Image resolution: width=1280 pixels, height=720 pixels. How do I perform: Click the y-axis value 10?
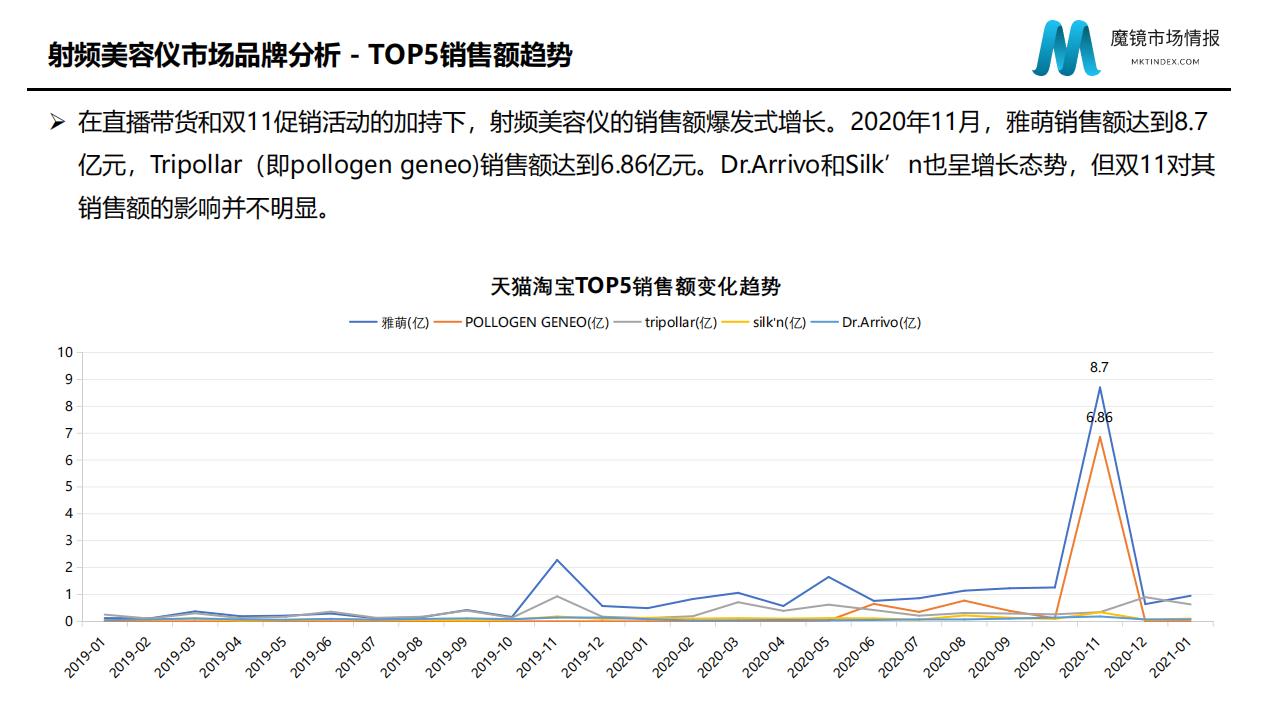click(x=66, y=352)
